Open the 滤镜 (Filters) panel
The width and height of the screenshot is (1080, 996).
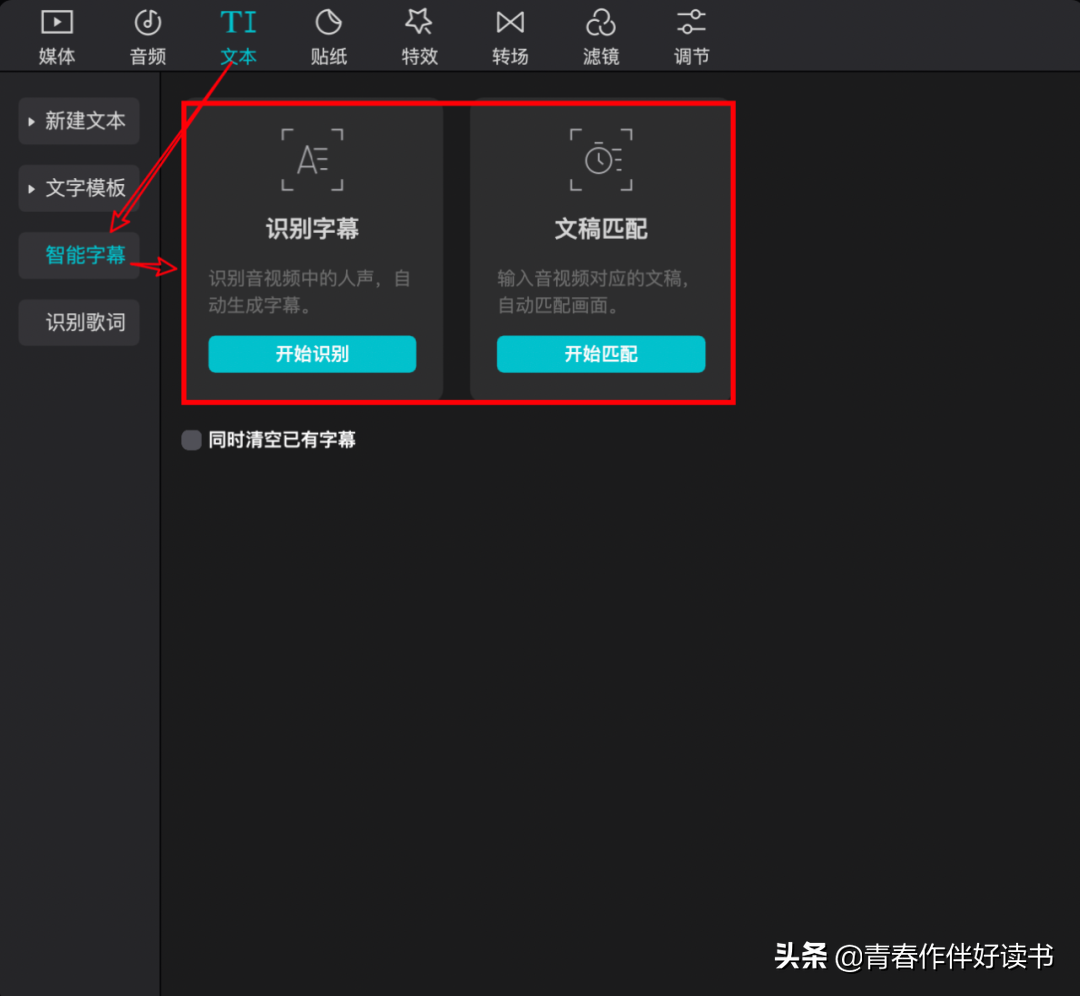pos(600,35)
